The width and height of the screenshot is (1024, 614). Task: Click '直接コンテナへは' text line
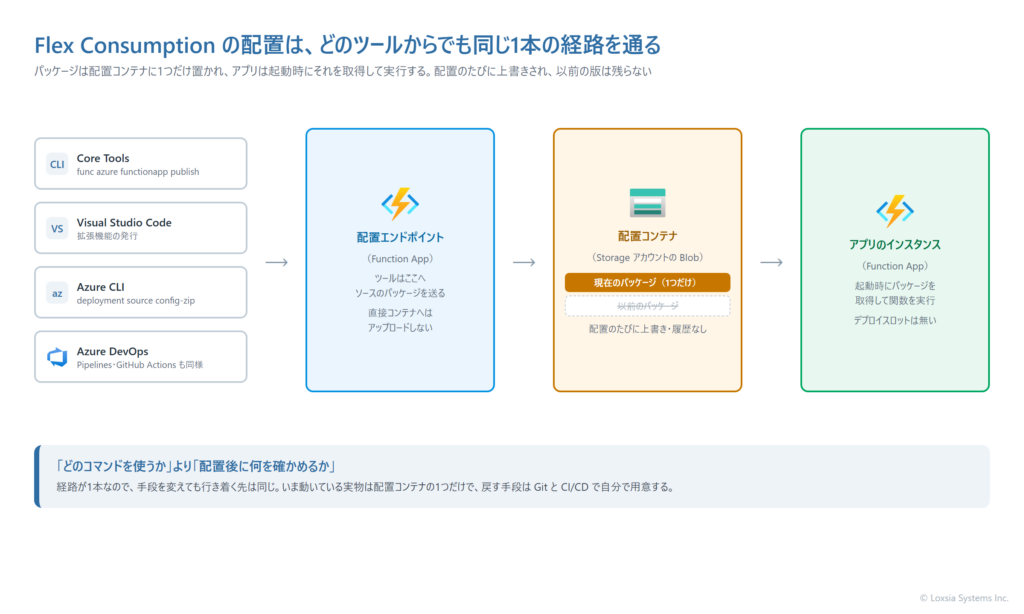click(400, 313)
